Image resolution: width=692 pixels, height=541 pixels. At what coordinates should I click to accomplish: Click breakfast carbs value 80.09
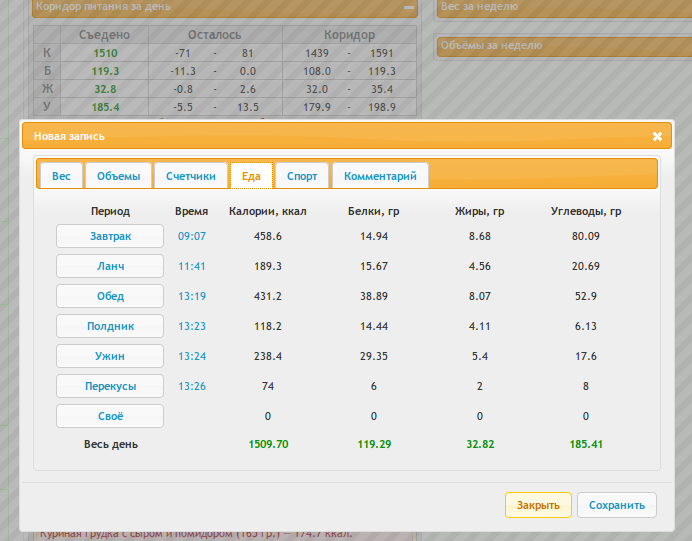click(586, 236)
